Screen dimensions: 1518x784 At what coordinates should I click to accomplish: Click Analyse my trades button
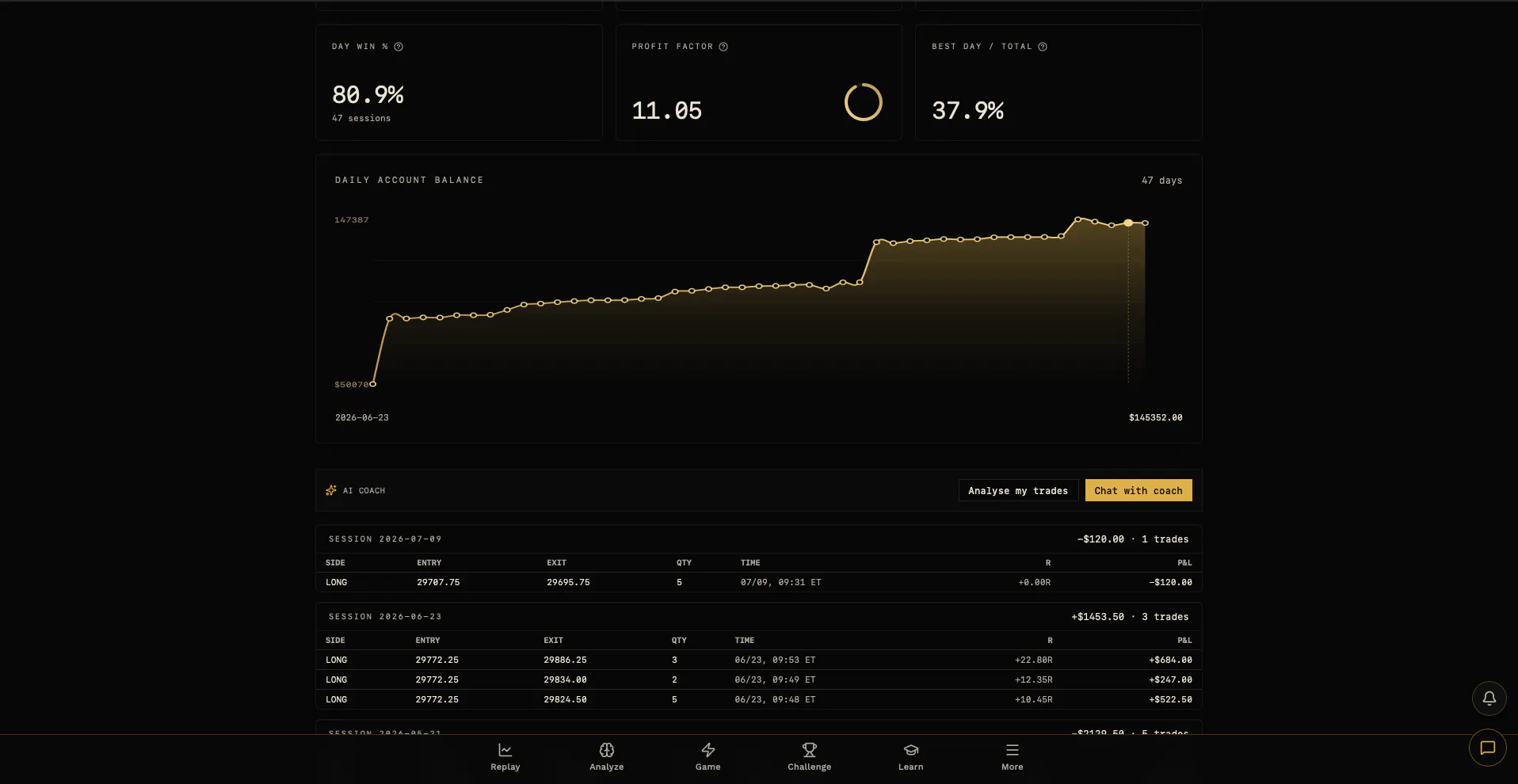click(1017, 490)
